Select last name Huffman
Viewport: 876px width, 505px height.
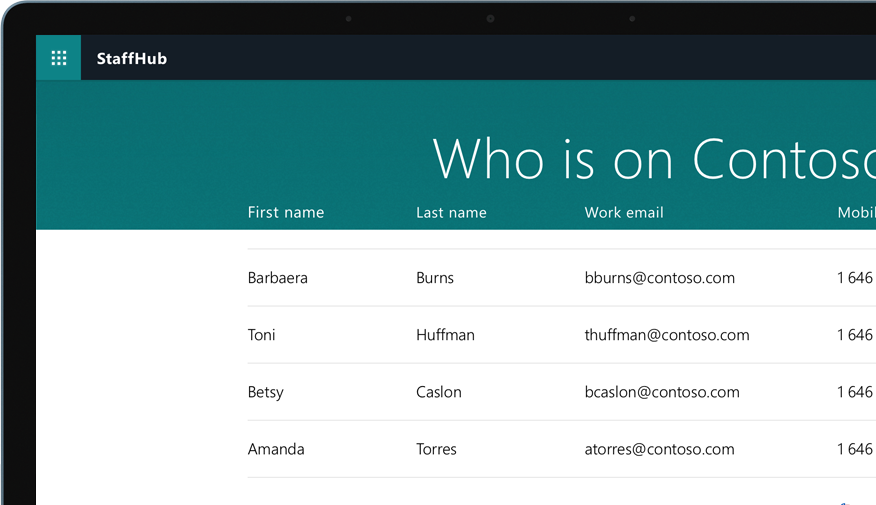[x=445, y=335]
